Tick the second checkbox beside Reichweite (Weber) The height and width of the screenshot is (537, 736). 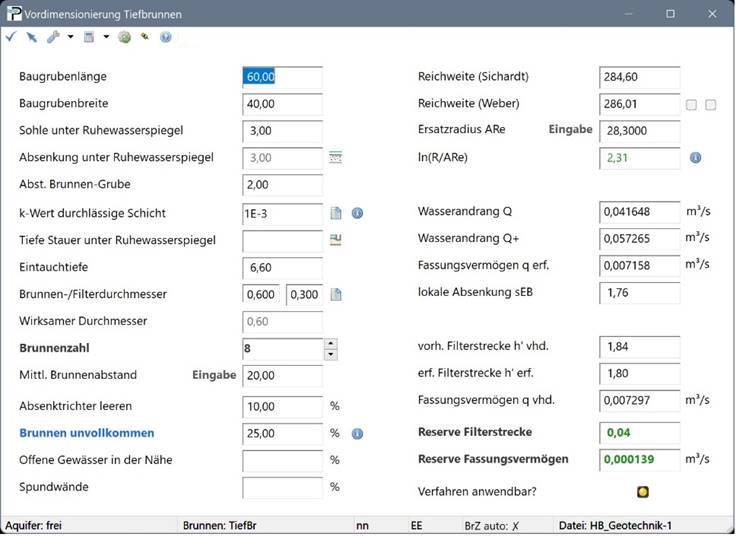point(710,105)
